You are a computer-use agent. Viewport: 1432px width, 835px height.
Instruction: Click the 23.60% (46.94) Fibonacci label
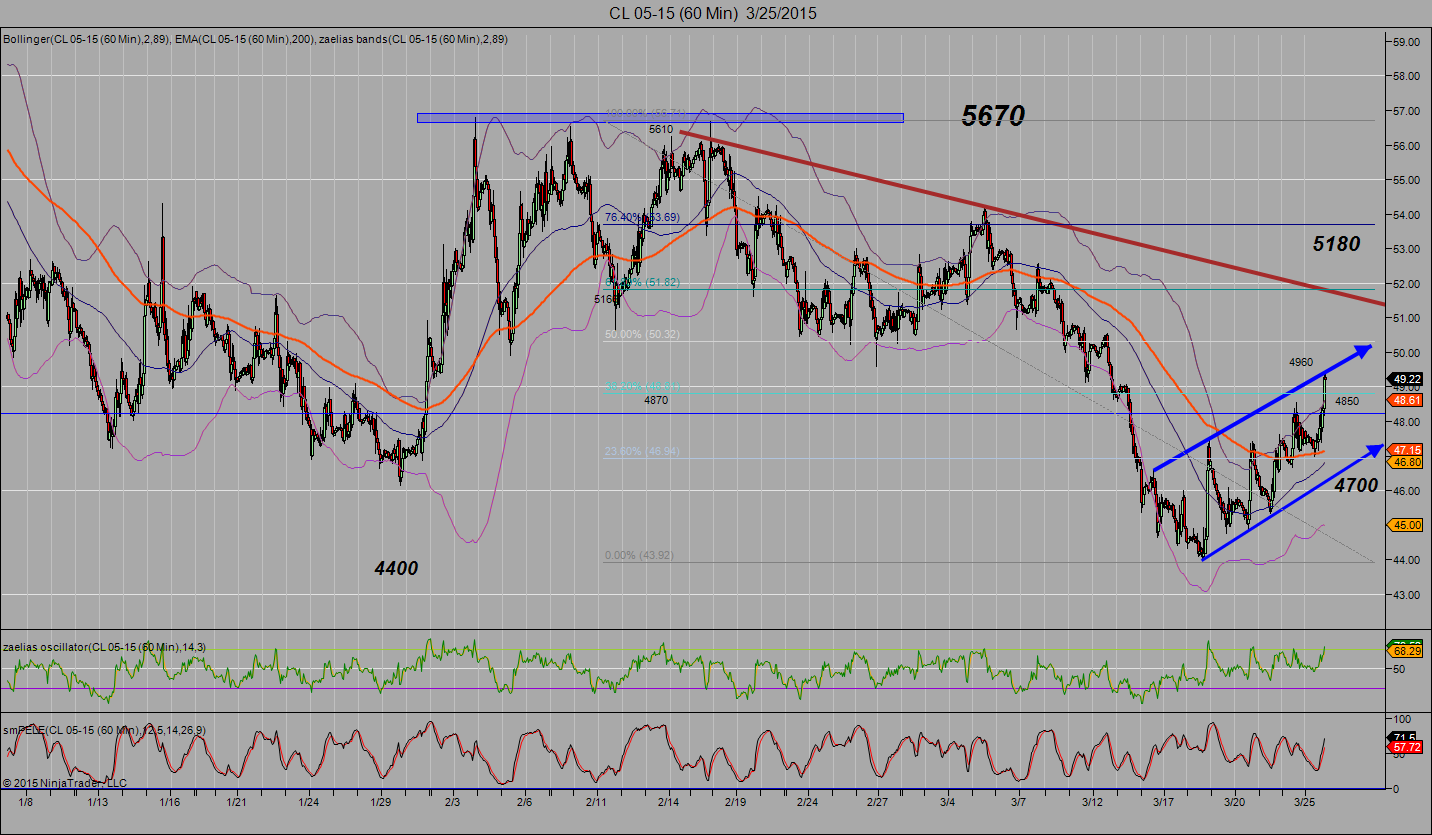[x=642, y=452]
